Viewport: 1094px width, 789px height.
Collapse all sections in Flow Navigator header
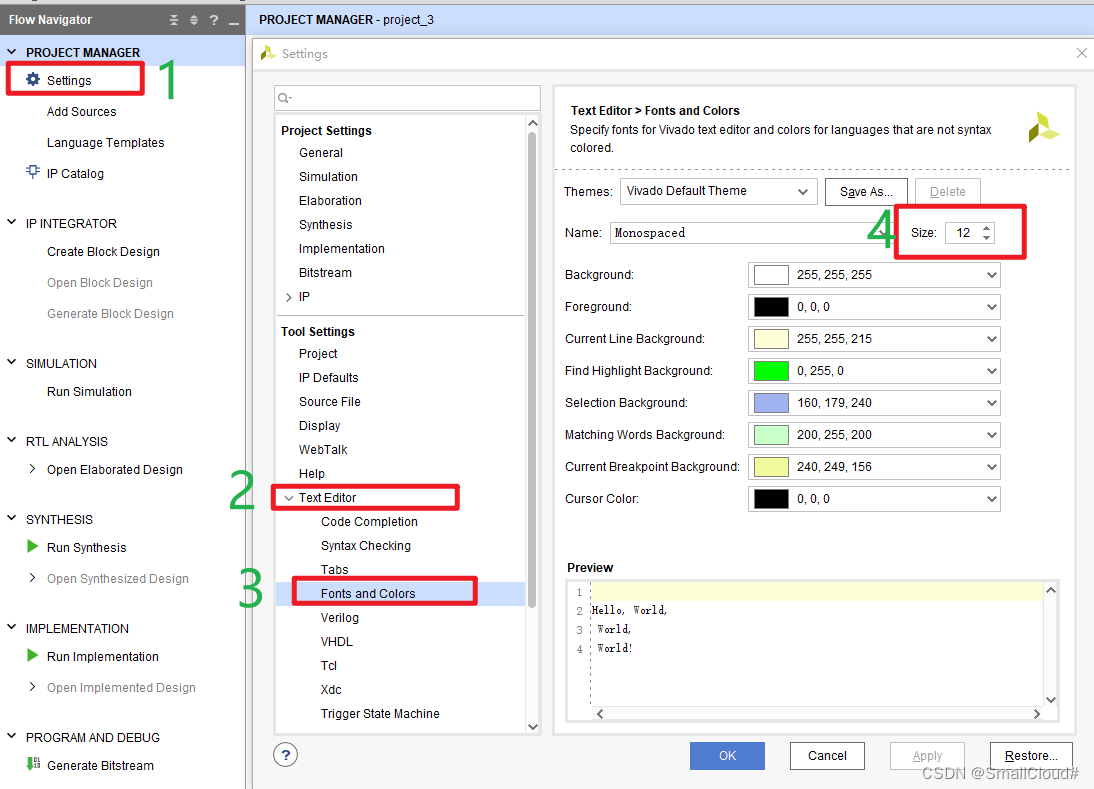point(174,20)
